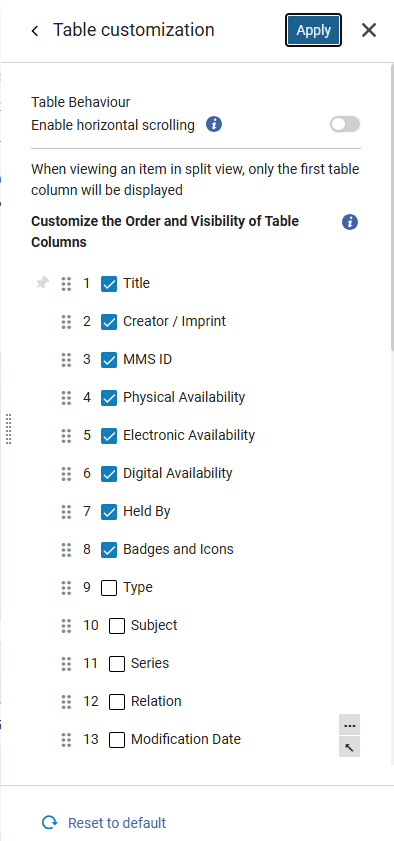The width and height of the screenshot is (394, 841).
Task: Uncheck the Held By checkbox
Action: click(109, 512)
